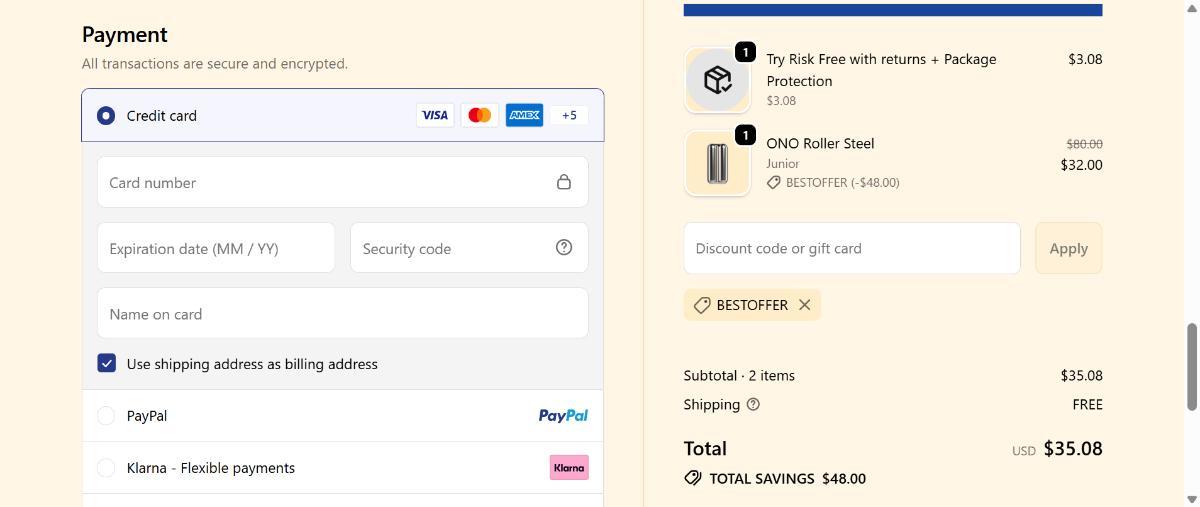Uncheck use shipping address as billing

[x=107, y=363]
